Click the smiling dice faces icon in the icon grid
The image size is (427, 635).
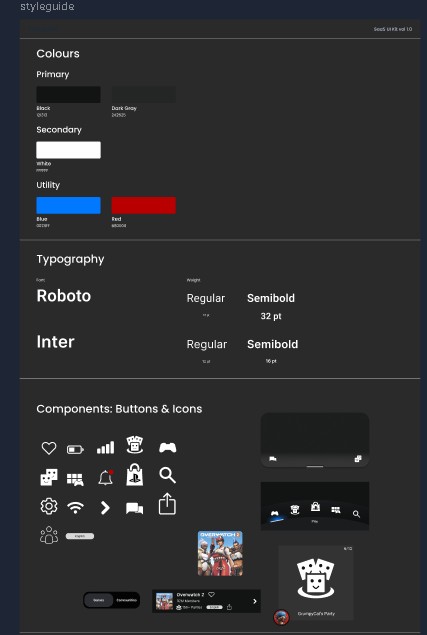(49, 477)
